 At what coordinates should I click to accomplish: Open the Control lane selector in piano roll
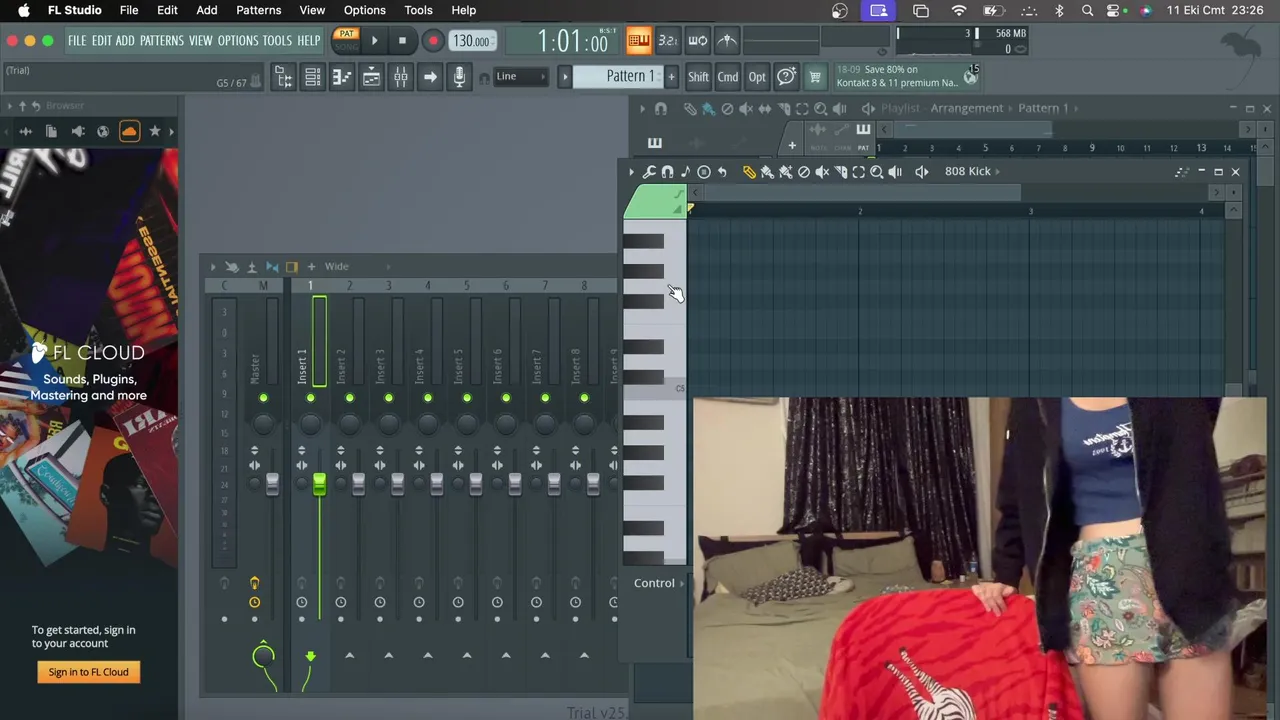(x=659, y=583)
